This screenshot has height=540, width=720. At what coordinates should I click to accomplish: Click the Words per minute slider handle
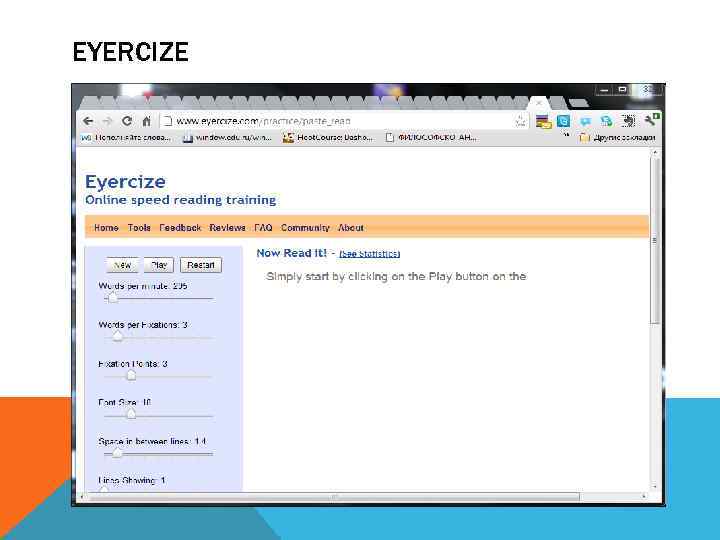pos(113,298)
